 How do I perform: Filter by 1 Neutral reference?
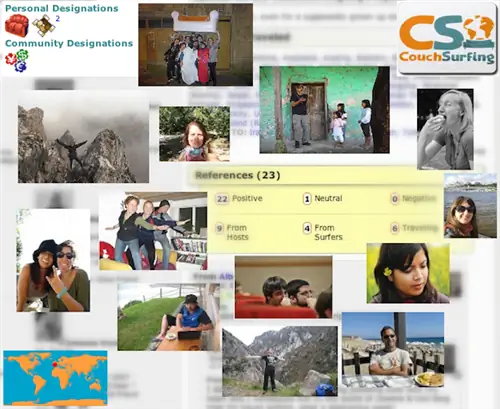pos(323,199)
